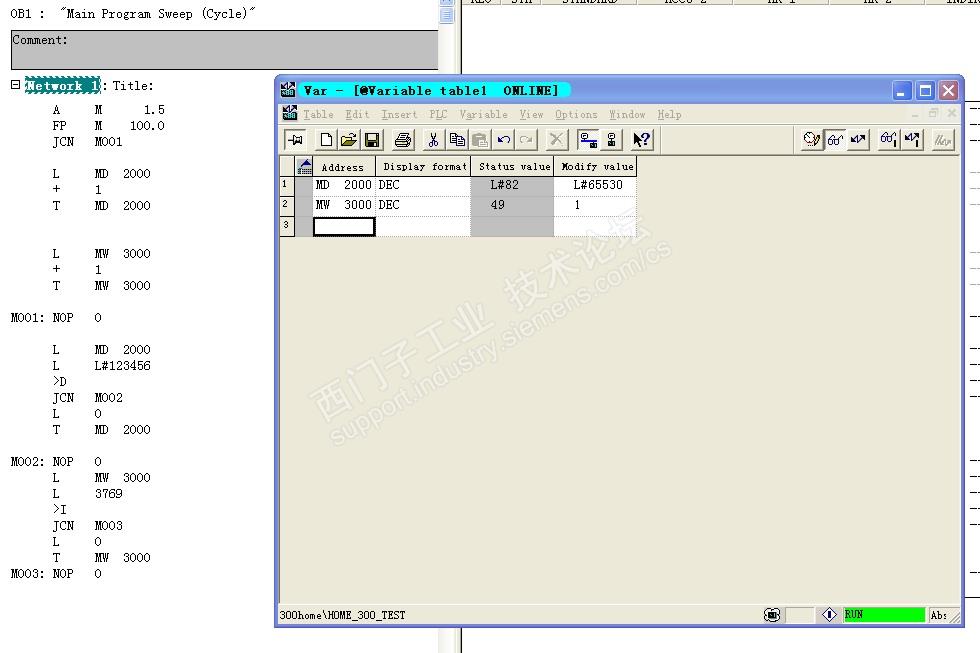Open the Window menu
This screenshot has width=980, height=653.
tap(627, 114)
